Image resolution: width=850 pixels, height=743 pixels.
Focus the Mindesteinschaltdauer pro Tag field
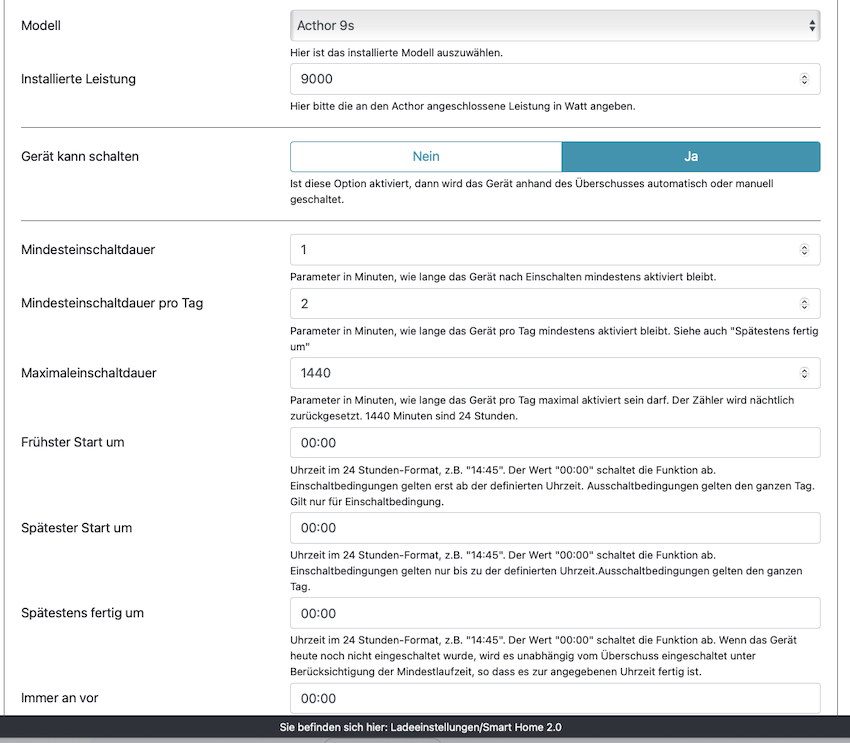540,303
